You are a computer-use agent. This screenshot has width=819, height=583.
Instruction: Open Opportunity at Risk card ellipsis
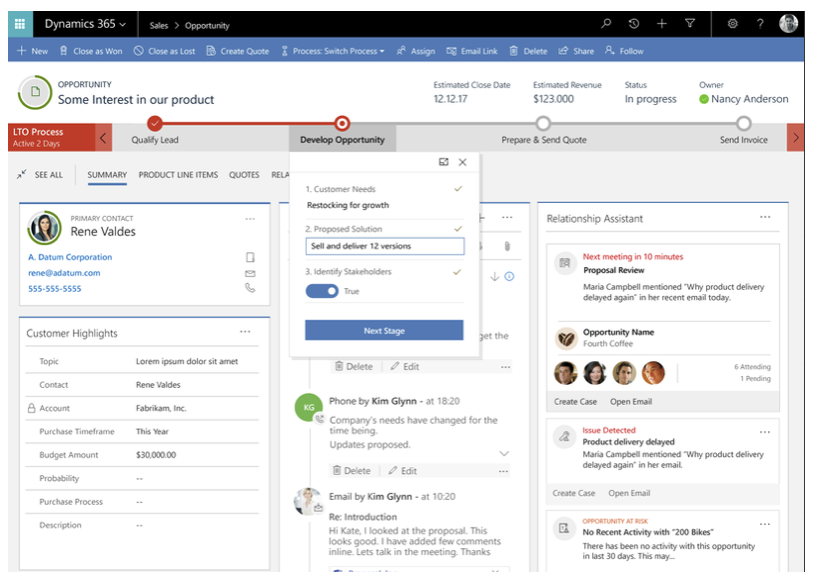click(x=765, y=524)
